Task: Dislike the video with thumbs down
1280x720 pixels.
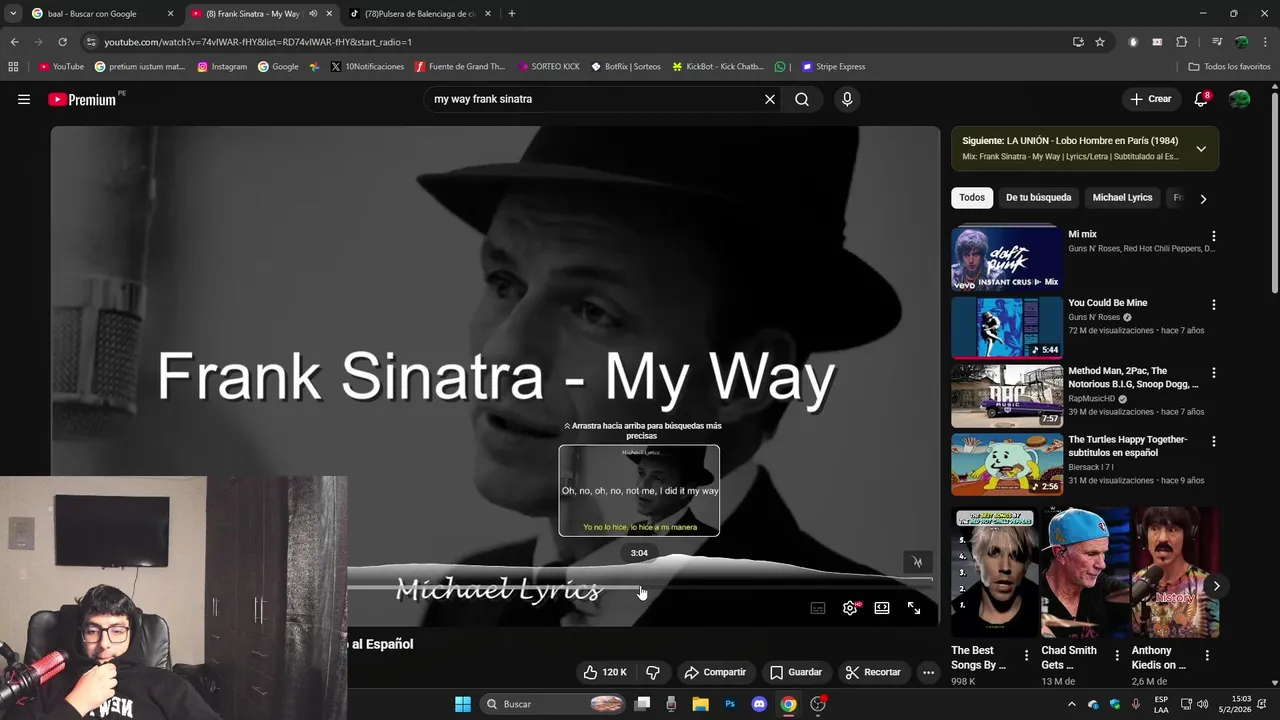Action: (x=653, y=672)
